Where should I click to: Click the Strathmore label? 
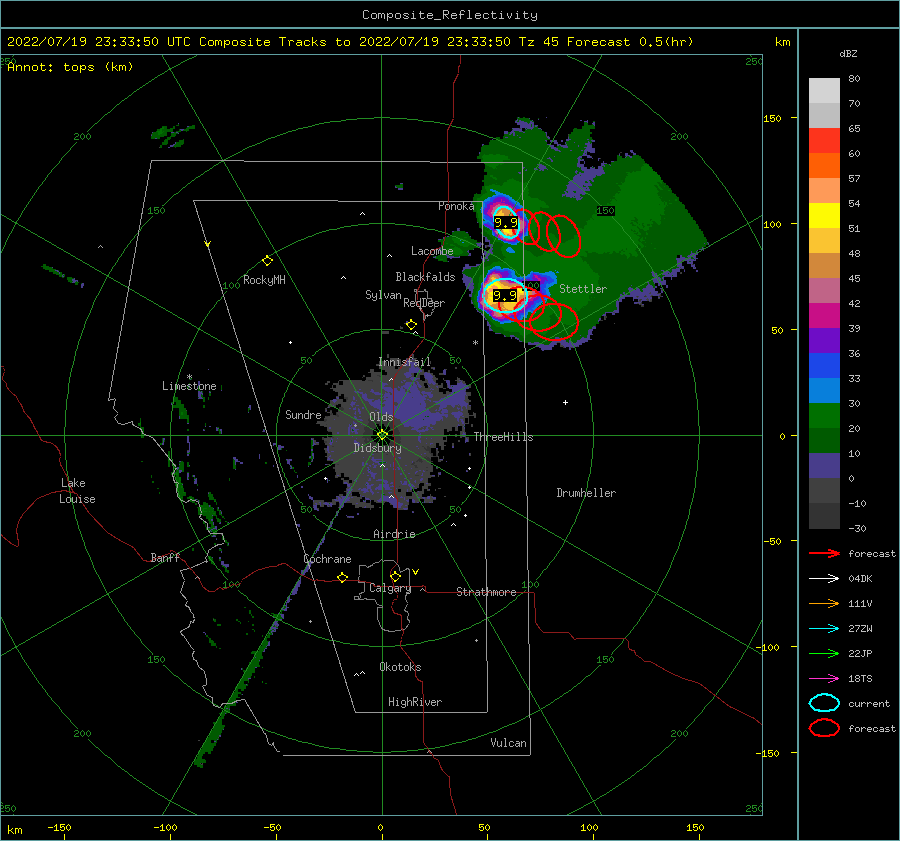tap(486, 592)
